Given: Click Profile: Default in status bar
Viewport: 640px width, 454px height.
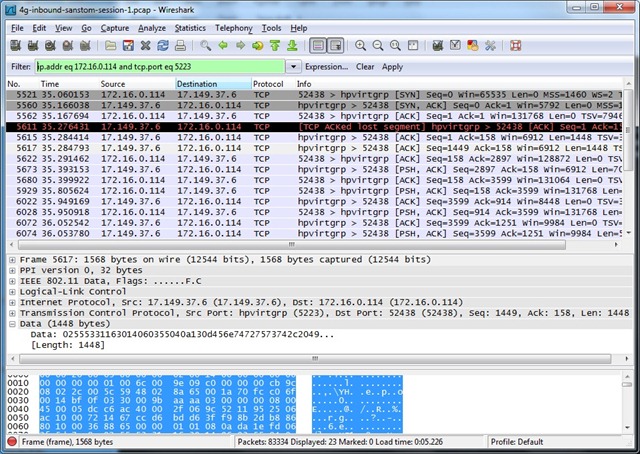Looking at the screenshot, I should coord(517,442).
